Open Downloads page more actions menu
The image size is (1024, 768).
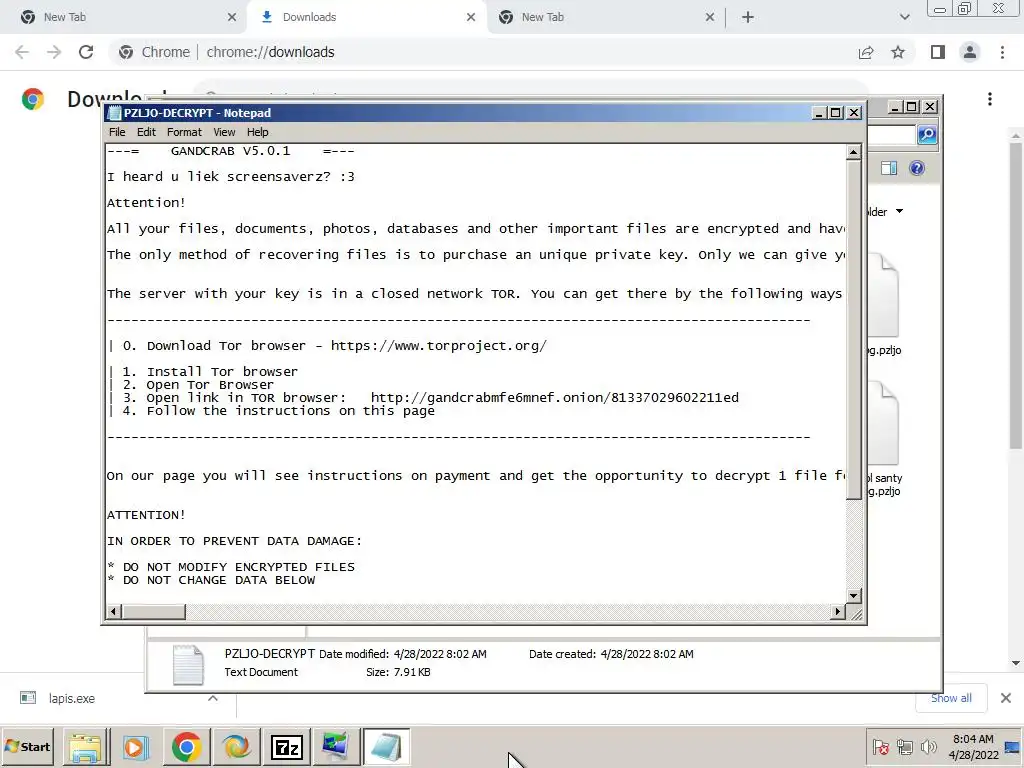click(x=990, y=99)
